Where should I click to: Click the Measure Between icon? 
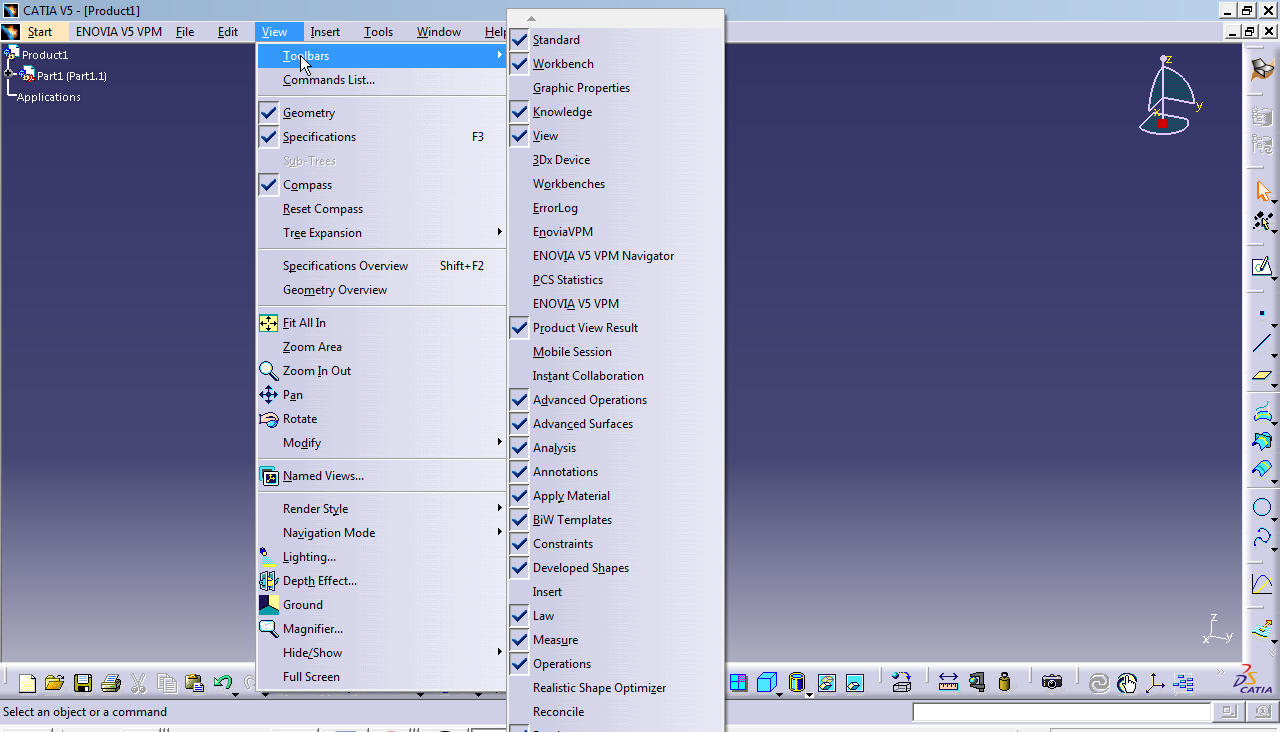(x=948, y=682)
